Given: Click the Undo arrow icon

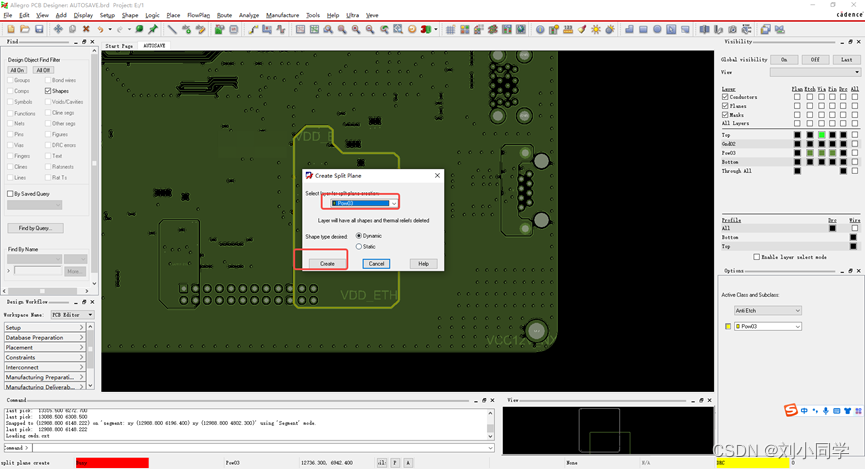Looking at the screenshot, I should pos(100,29).
